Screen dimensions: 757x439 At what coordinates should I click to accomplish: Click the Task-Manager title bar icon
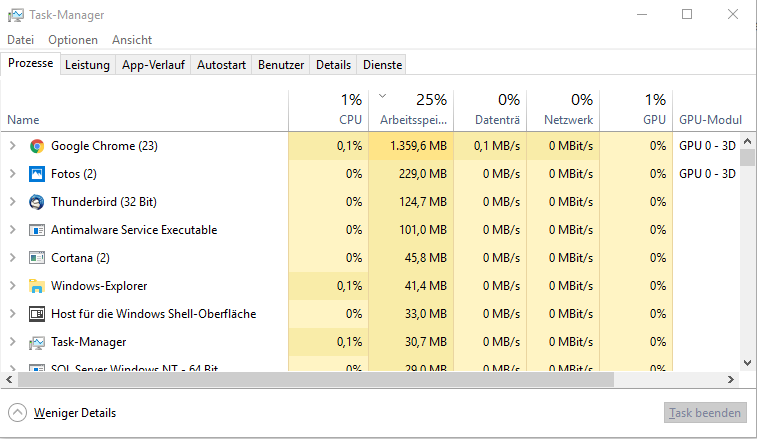15,15
